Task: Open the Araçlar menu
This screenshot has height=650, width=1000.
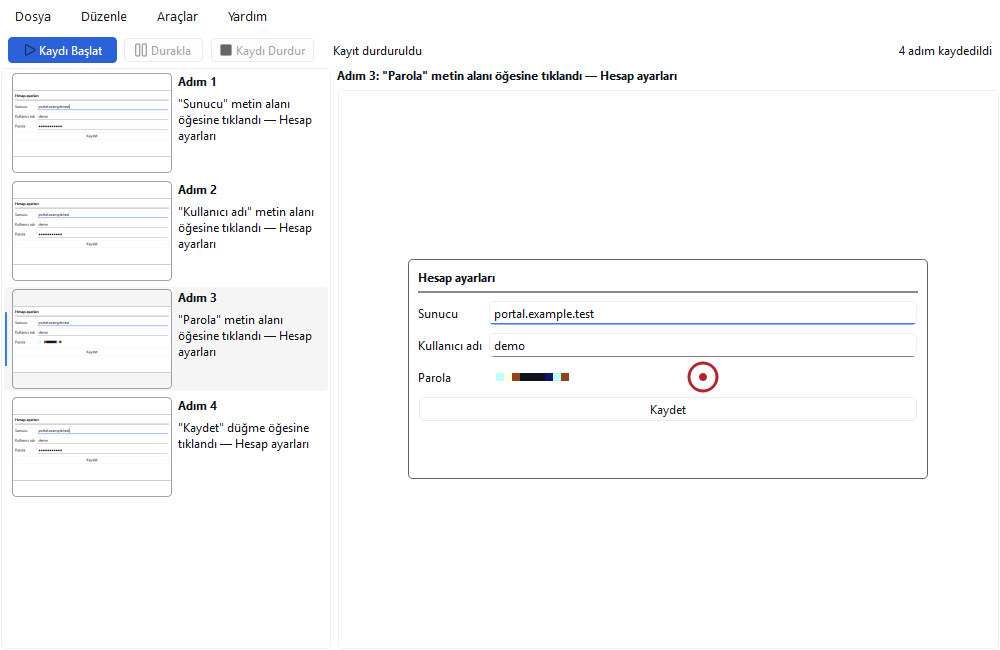Action: (x=177, y=17)
